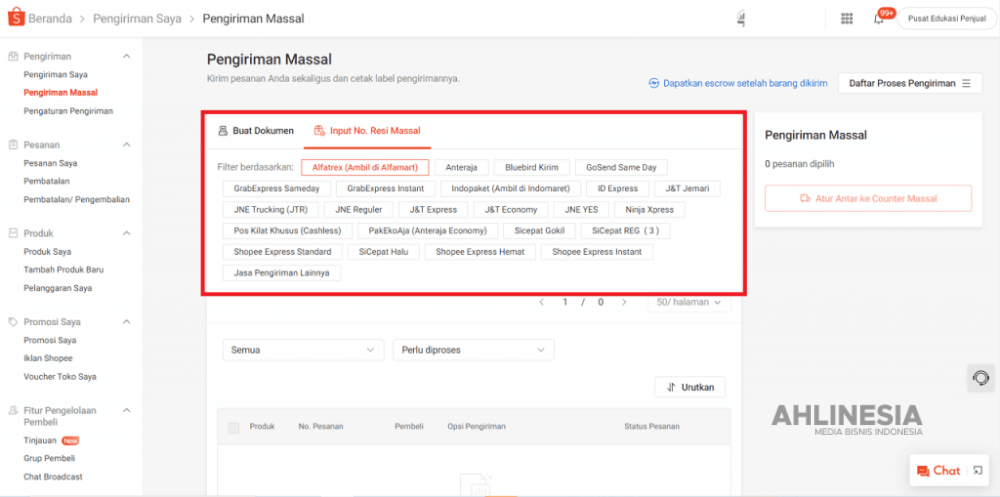Open Daftar Proses Pengiriman menu

[x=910, y=83]
